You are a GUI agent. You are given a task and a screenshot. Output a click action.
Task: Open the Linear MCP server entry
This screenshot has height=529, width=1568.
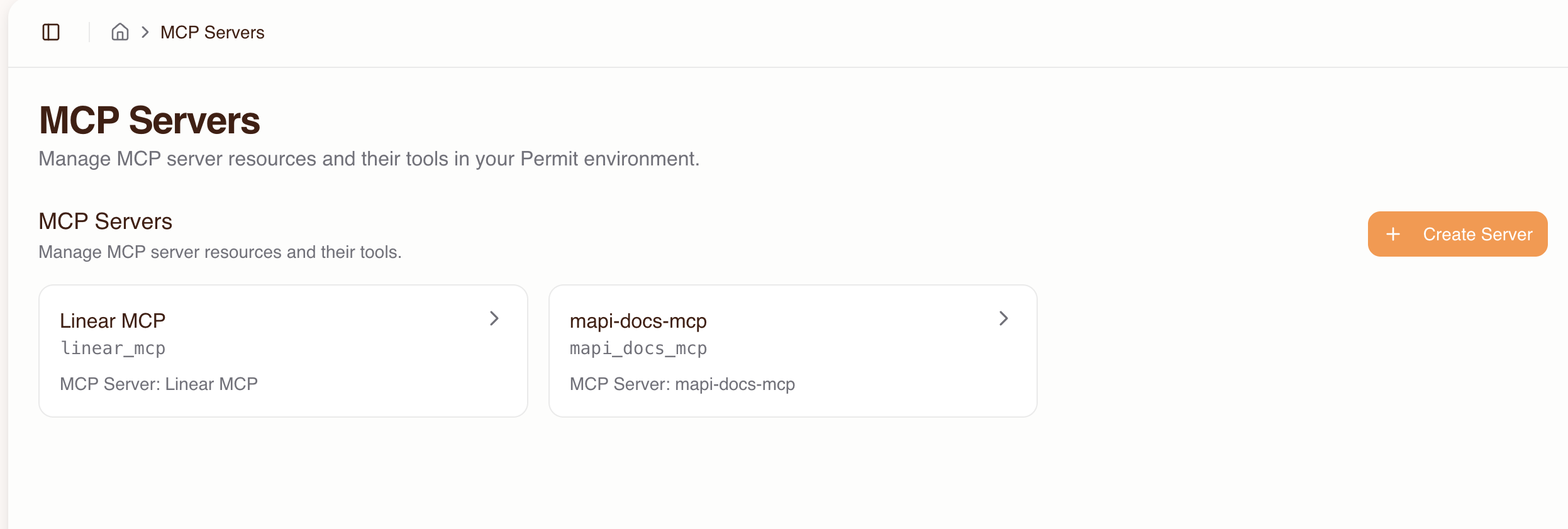(113, 320)
